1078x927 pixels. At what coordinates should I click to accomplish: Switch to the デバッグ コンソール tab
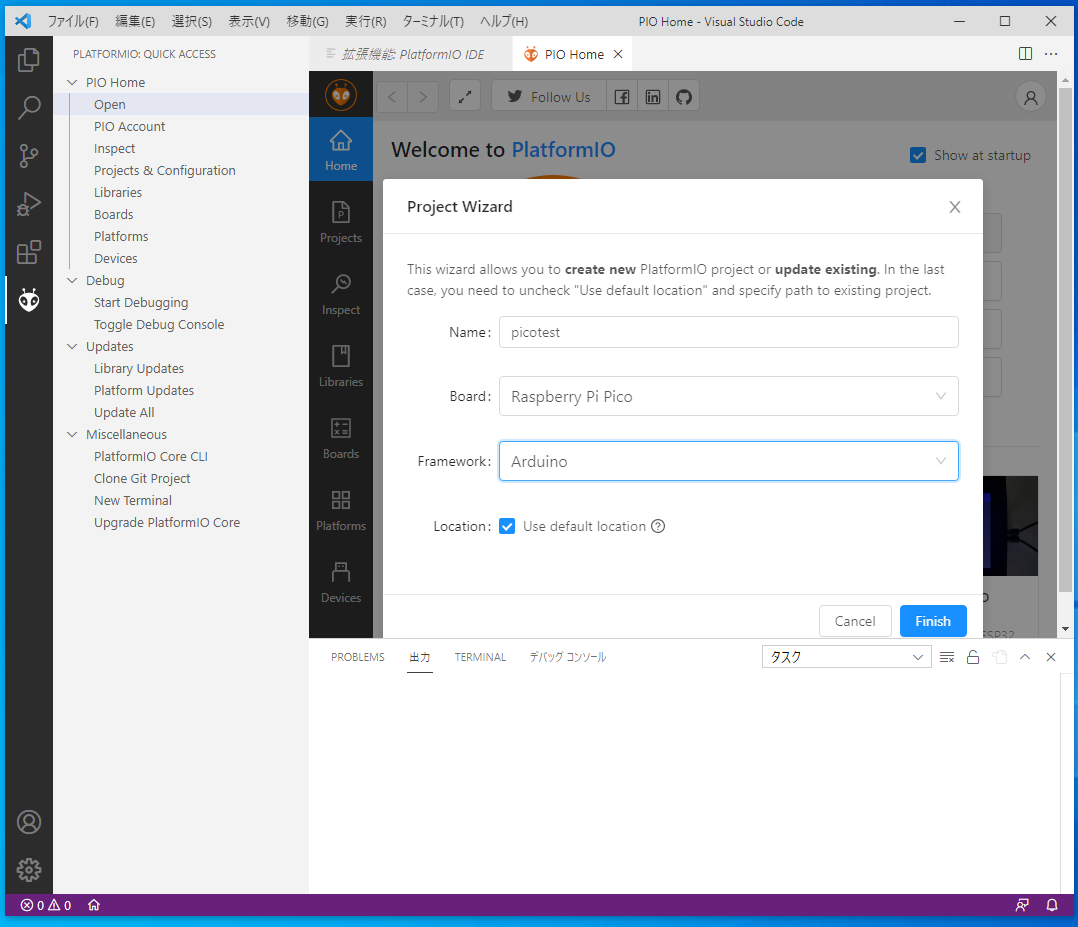pyautogui.click(x=568, y=657)
